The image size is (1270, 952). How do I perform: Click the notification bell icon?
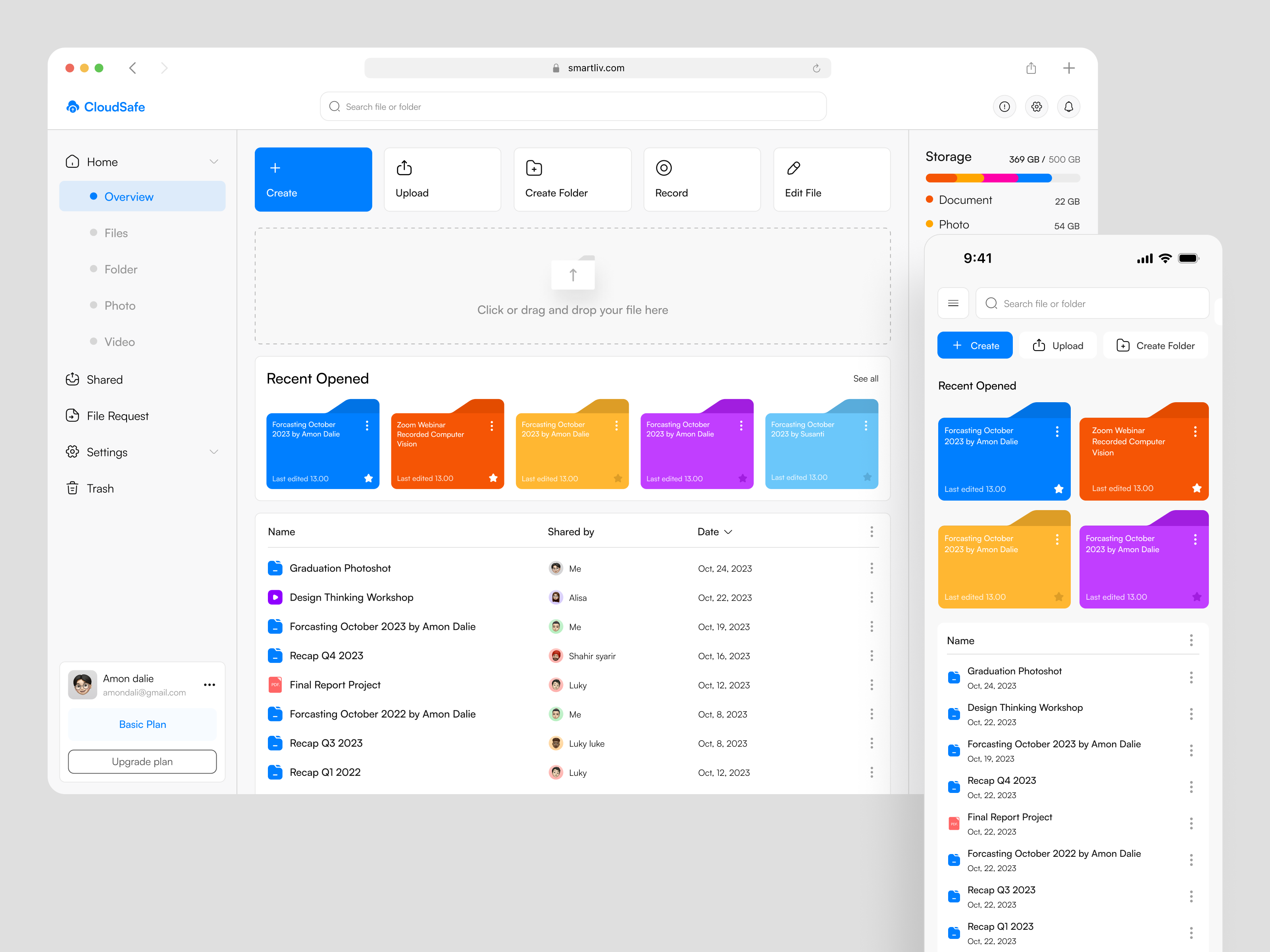1068,106
